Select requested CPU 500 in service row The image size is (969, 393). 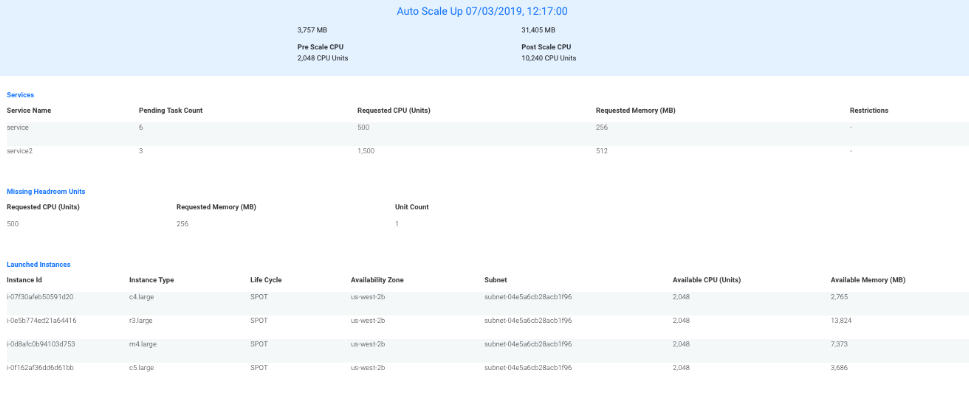pos(363,127)
